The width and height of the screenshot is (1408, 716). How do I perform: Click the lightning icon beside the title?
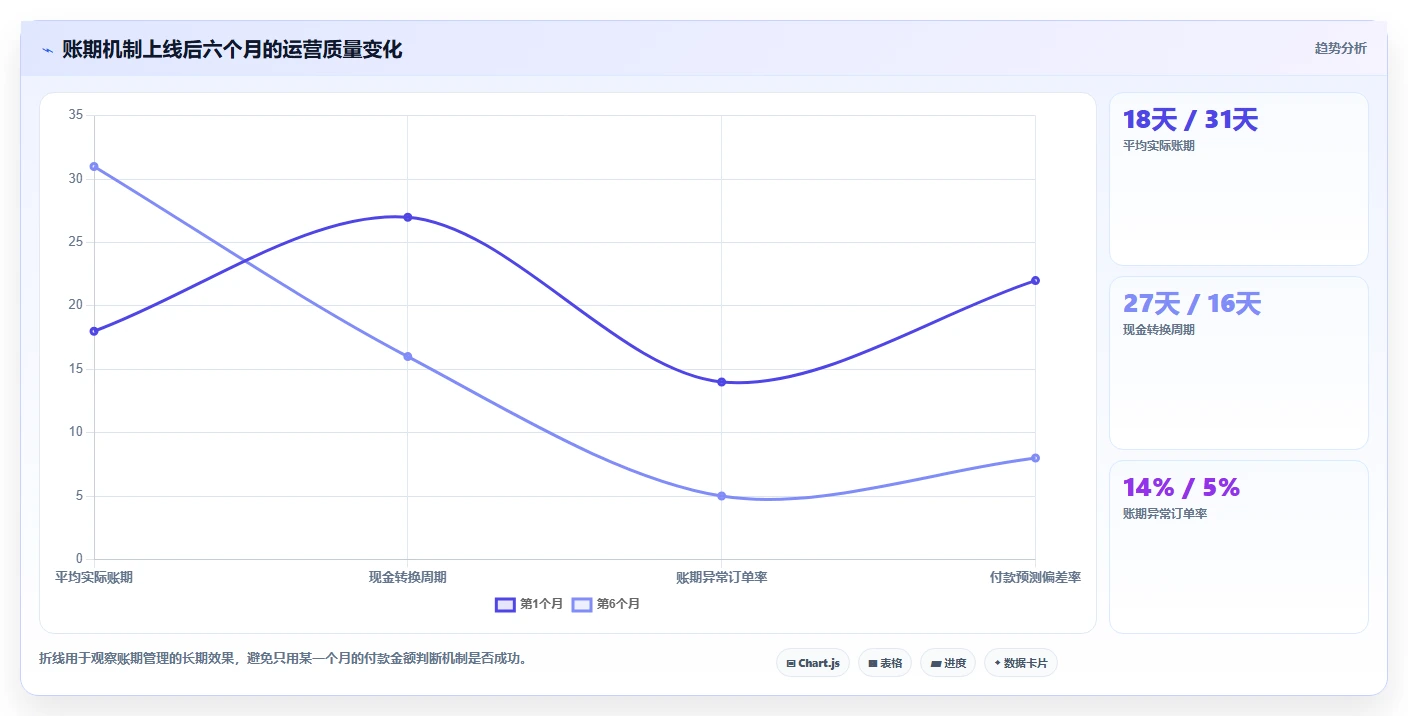(x=47, y=50)
